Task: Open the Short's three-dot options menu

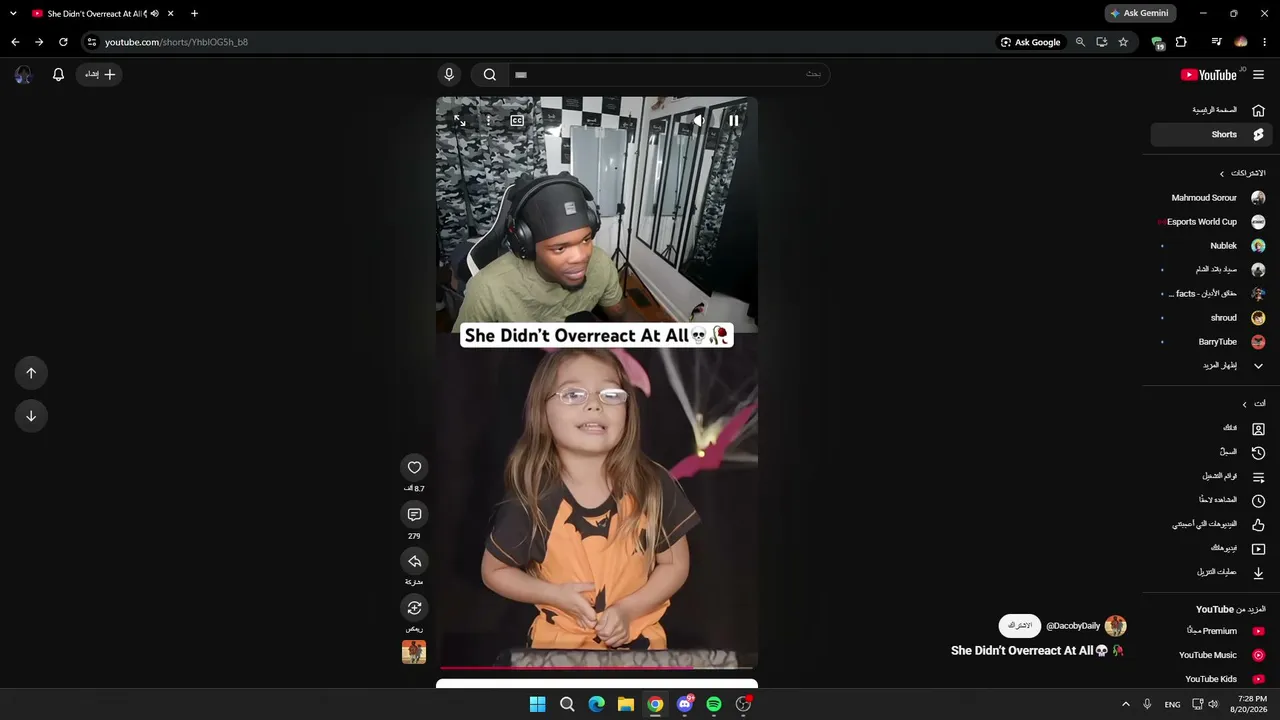Action: (x=488, y=121)
